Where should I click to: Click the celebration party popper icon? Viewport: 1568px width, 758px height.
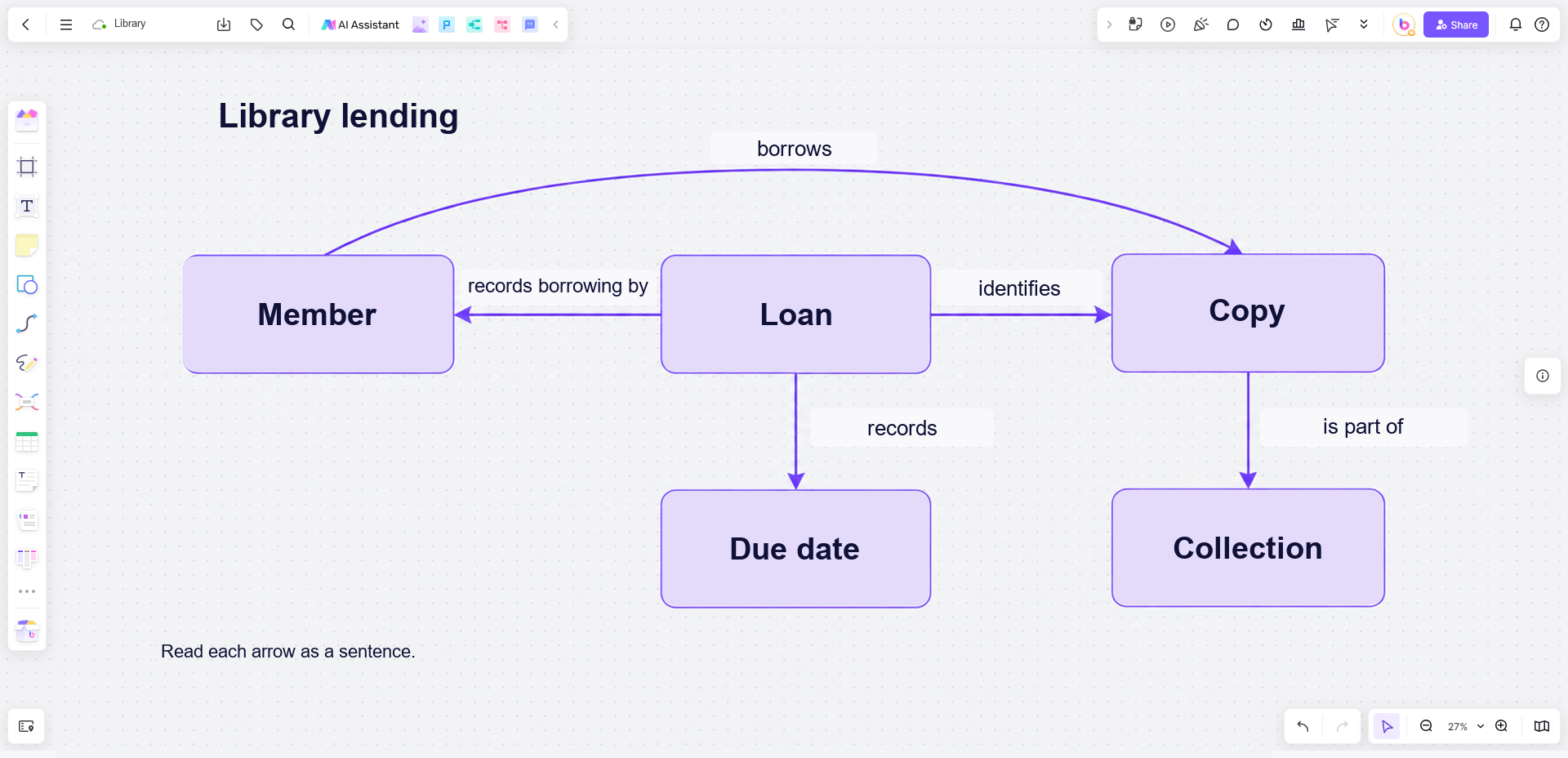click(x=1200, y=25)
